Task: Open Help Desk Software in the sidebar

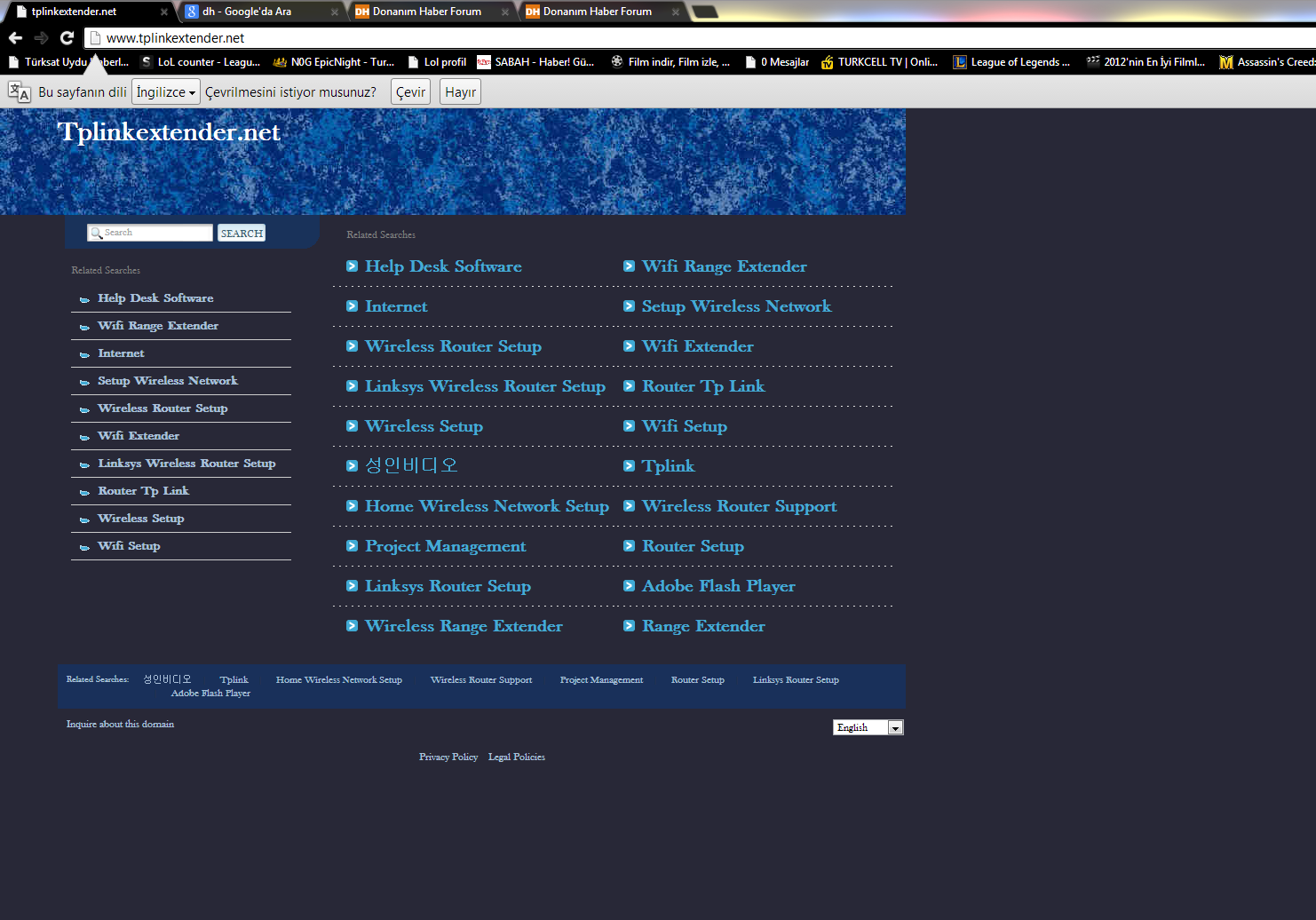Action: (155, 298)
